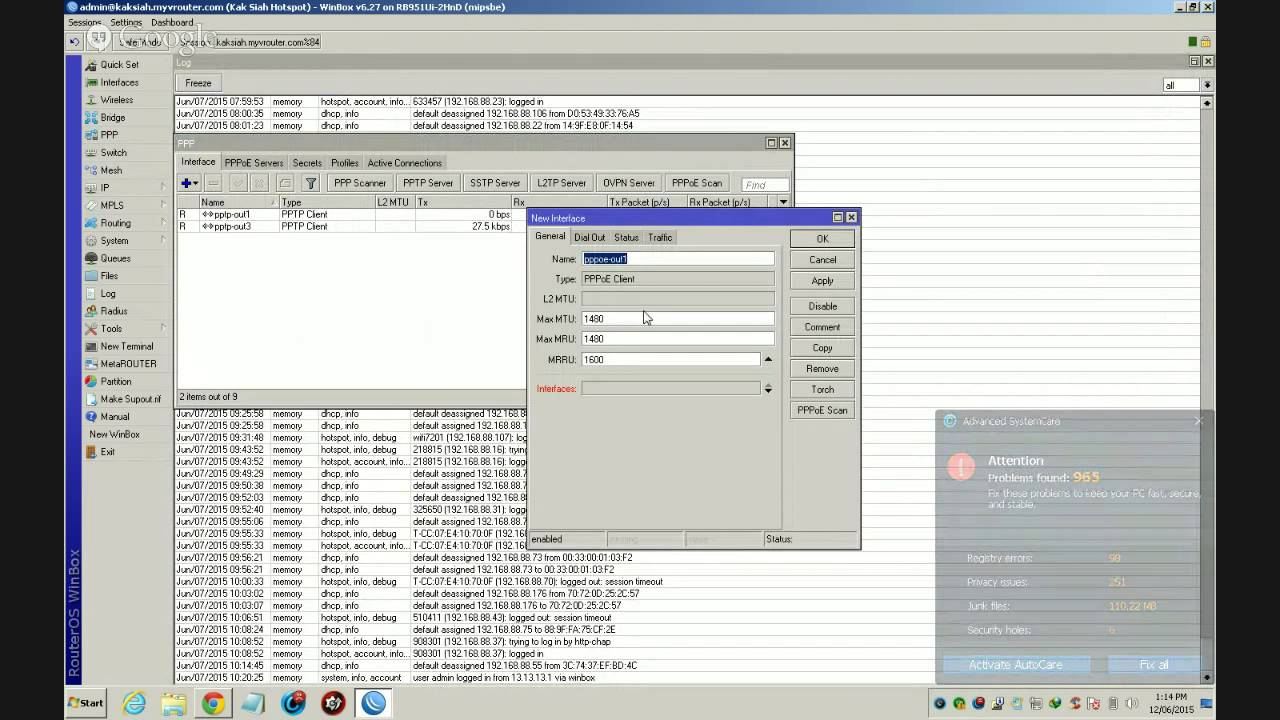
Task: Open the Bridge sidebar item
Action: pos(112,118)
